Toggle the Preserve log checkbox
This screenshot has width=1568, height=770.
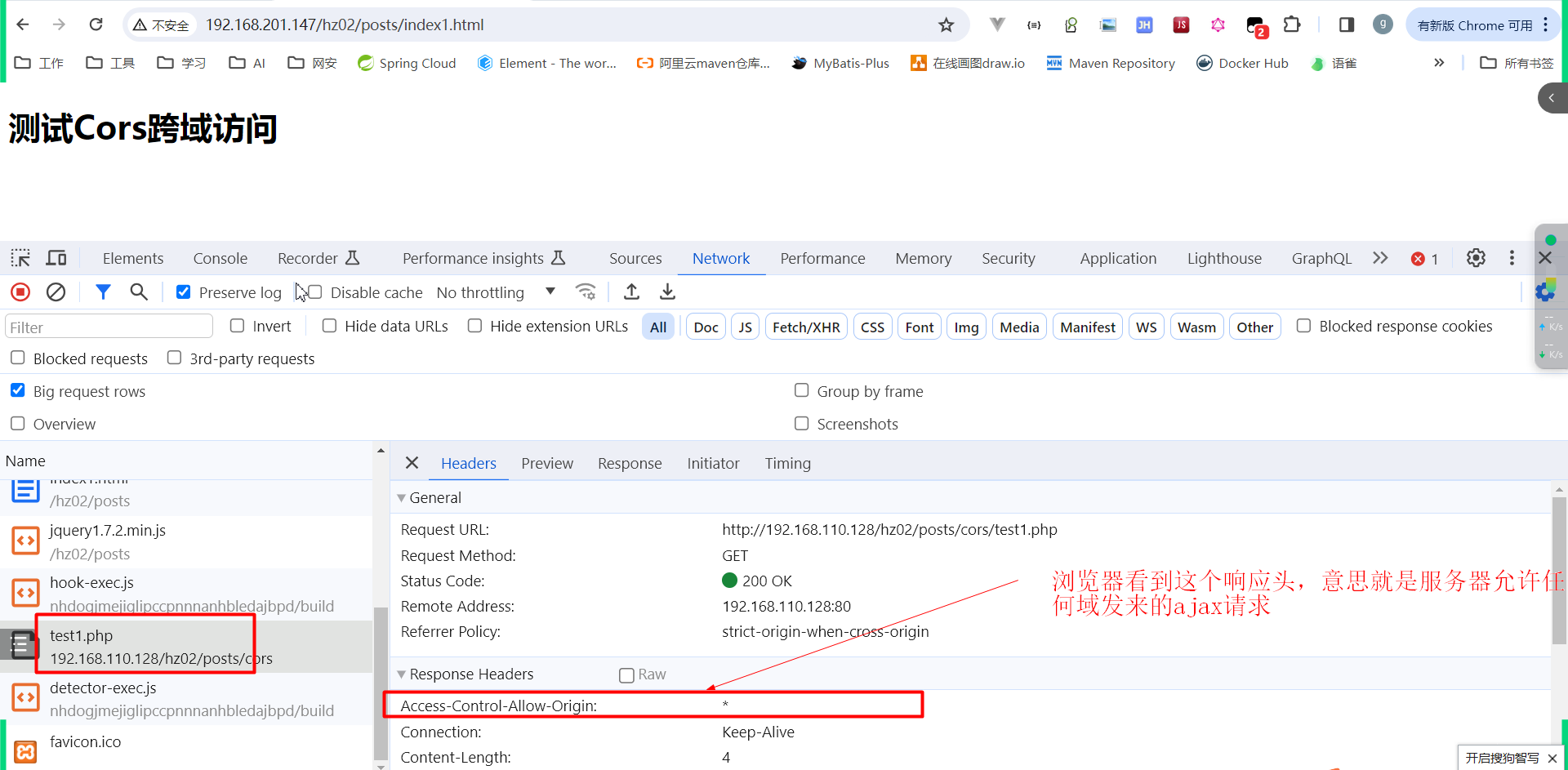[184, 292]
